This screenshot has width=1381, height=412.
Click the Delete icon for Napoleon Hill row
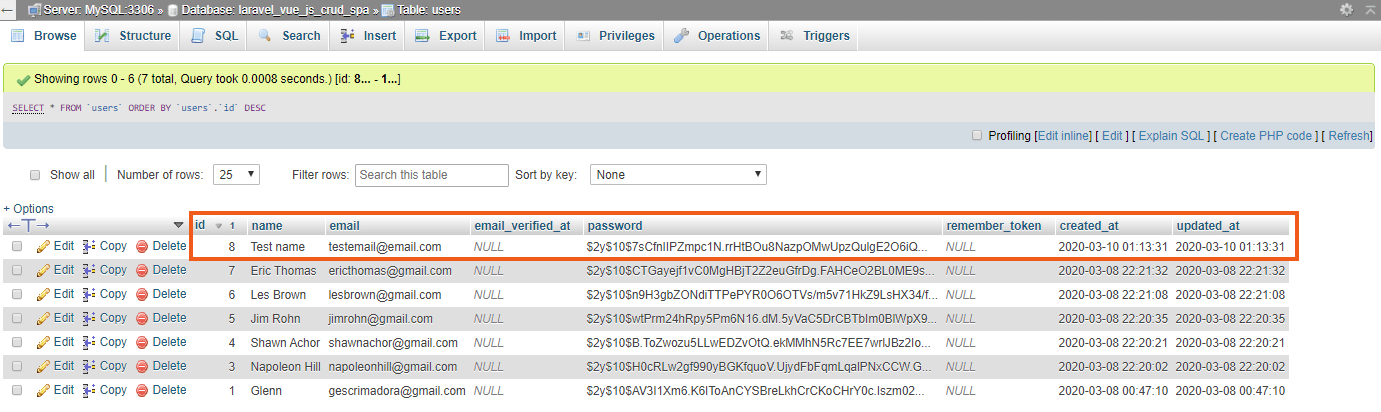(142, 366)
